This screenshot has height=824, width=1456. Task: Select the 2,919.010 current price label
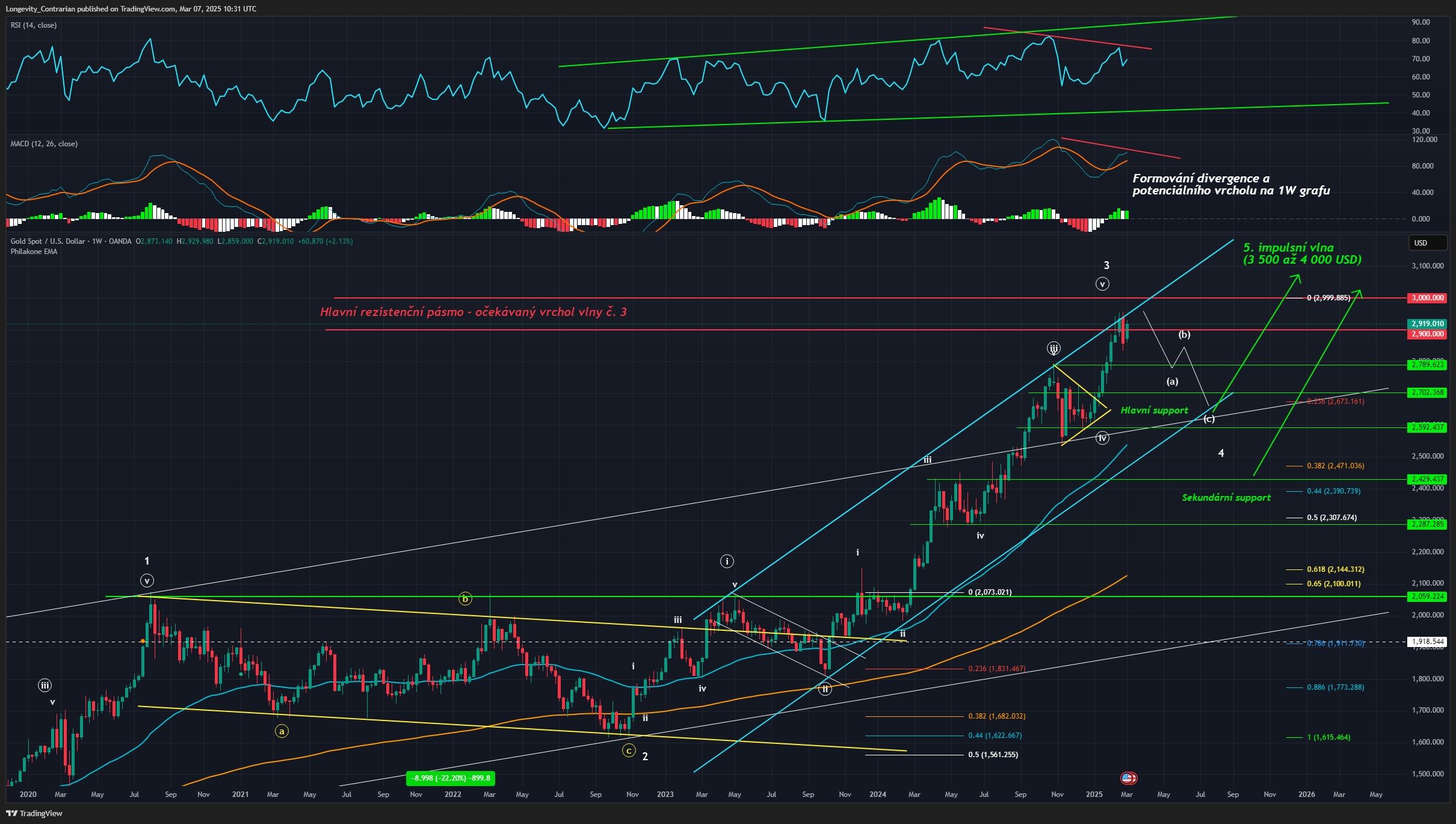(1427, 324)
